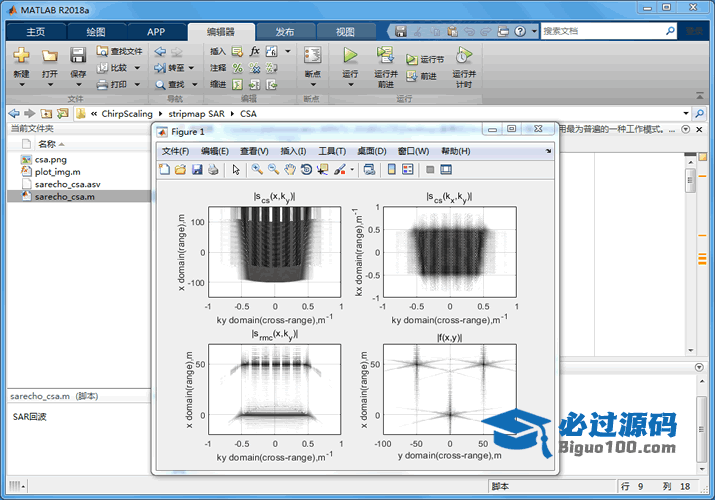Click Find Files icon in ribbon
This screenshot has width=715, height=500.
point(103,51)
